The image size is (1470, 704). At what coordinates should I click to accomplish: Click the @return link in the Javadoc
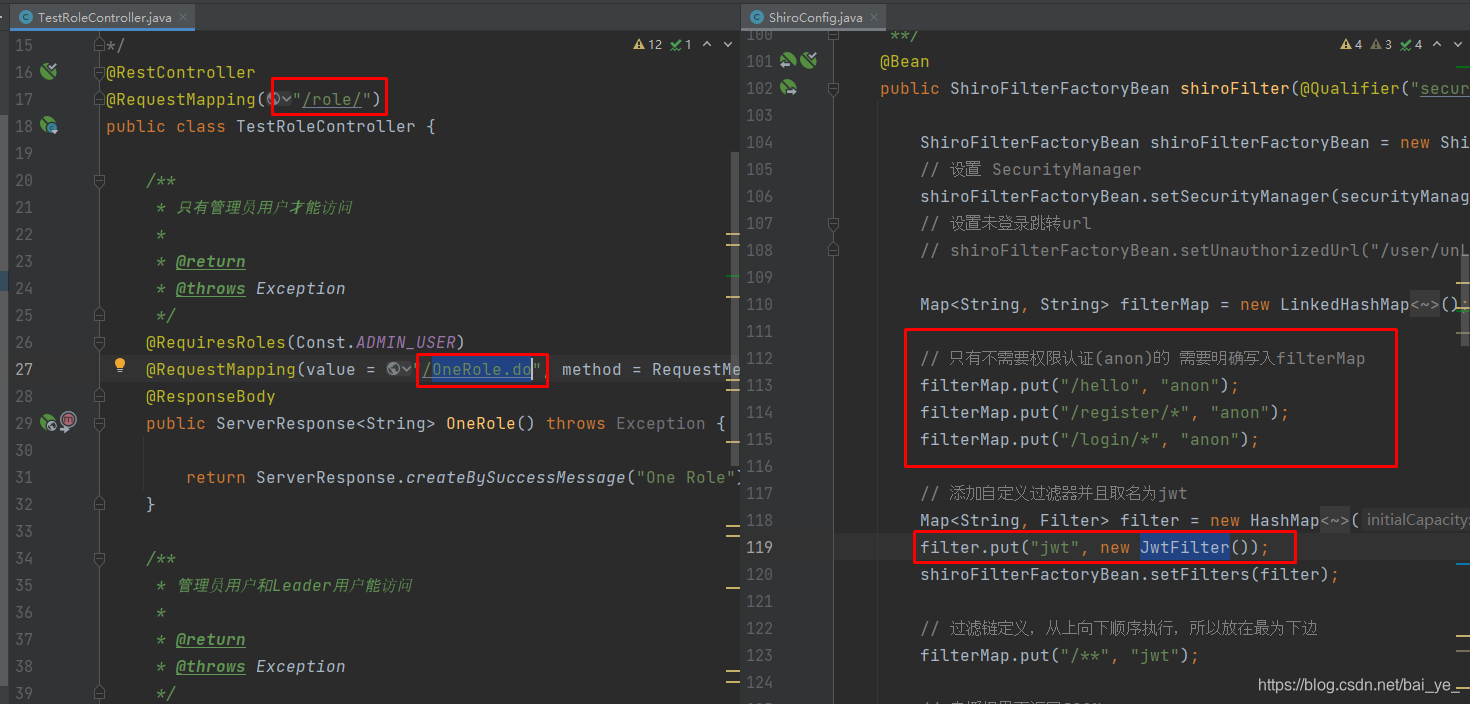tap(210, 261)
